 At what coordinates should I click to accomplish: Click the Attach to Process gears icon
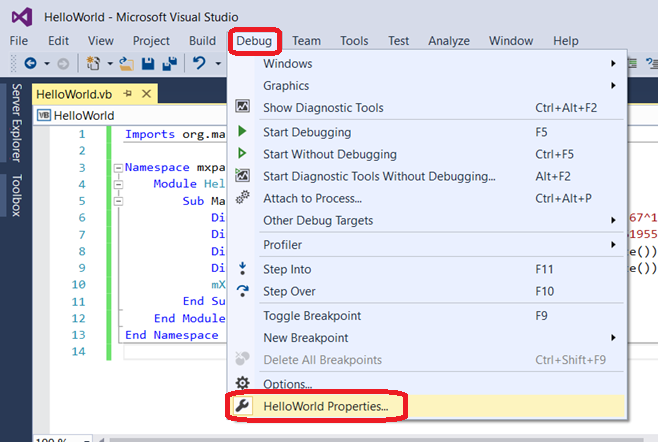click(x=243, y=197)
